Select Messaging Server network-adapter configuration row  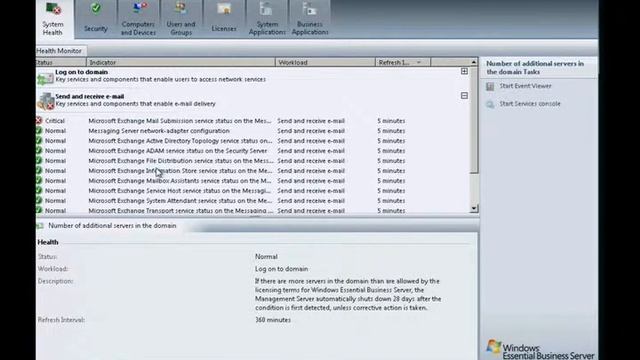pos(253,131)
